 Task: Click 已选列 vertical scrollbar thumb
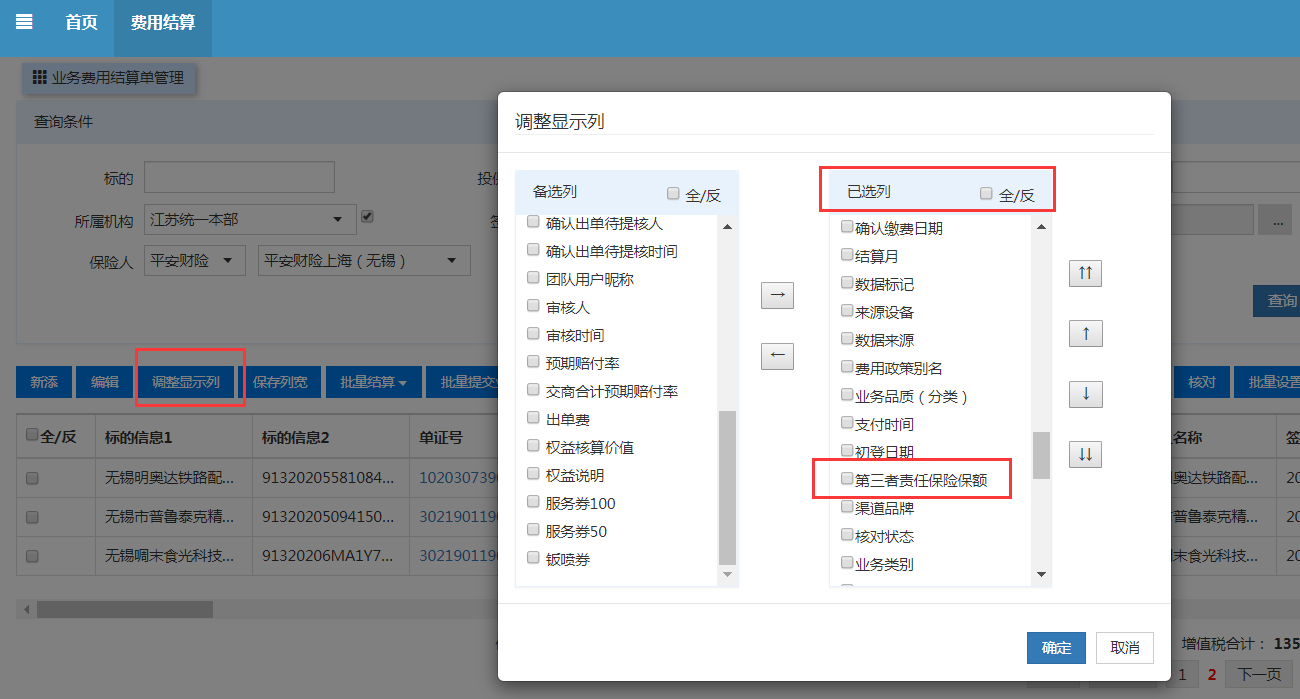[x=1041, y=455]
